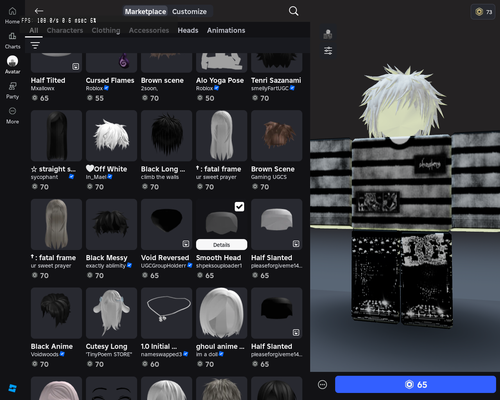Image resolution: width=500 pixels, height=400 pixels.
Task: Open avatar preview settings sliders icon
Action: point(328,51)
